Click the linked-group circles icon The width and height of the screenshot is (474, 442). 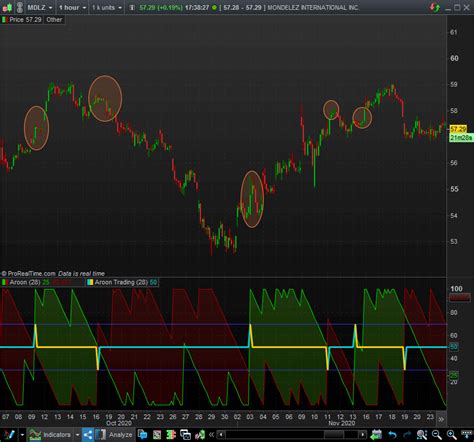20,7
